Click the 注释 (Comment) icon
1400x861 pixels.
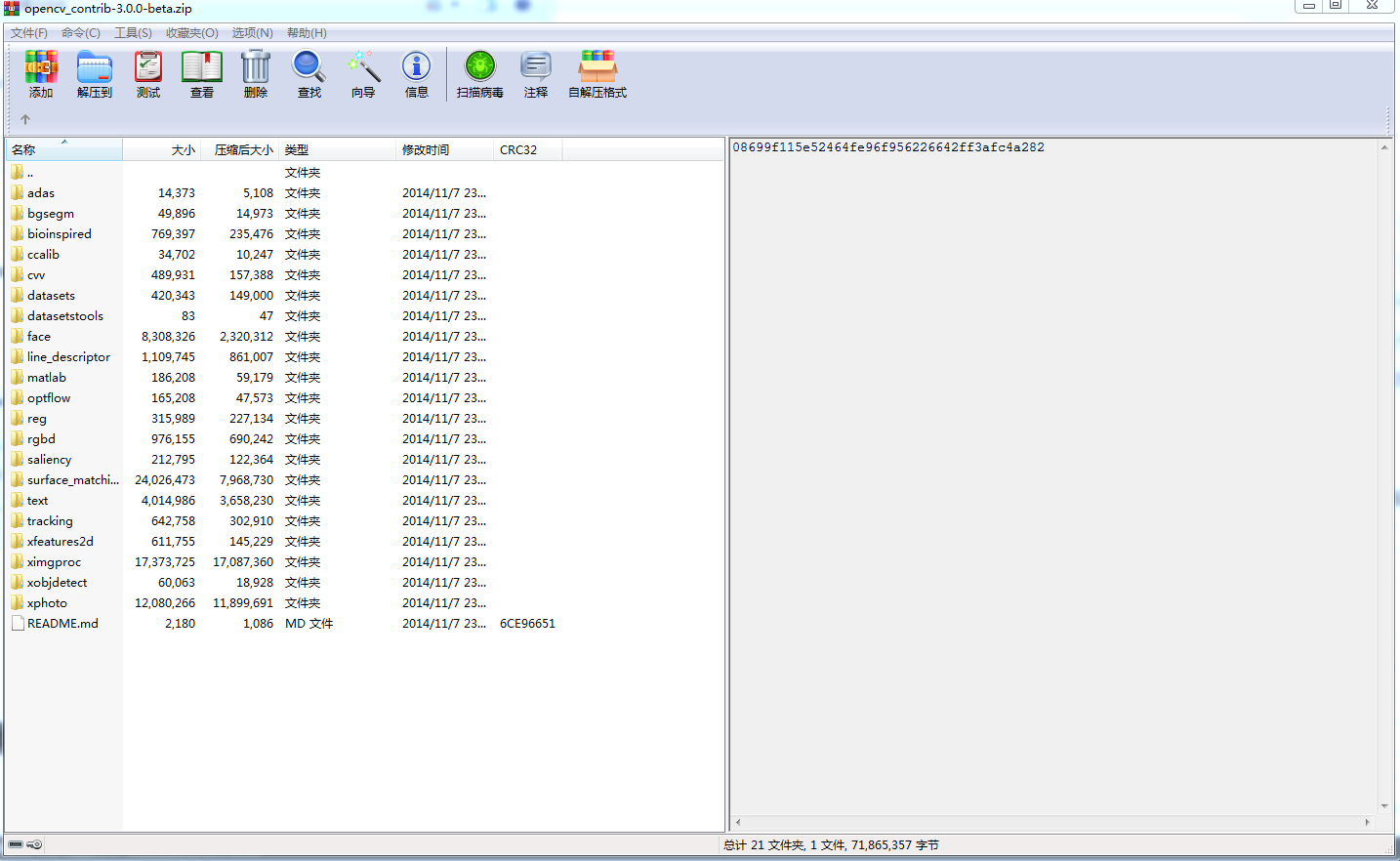(x=536, y=66)
